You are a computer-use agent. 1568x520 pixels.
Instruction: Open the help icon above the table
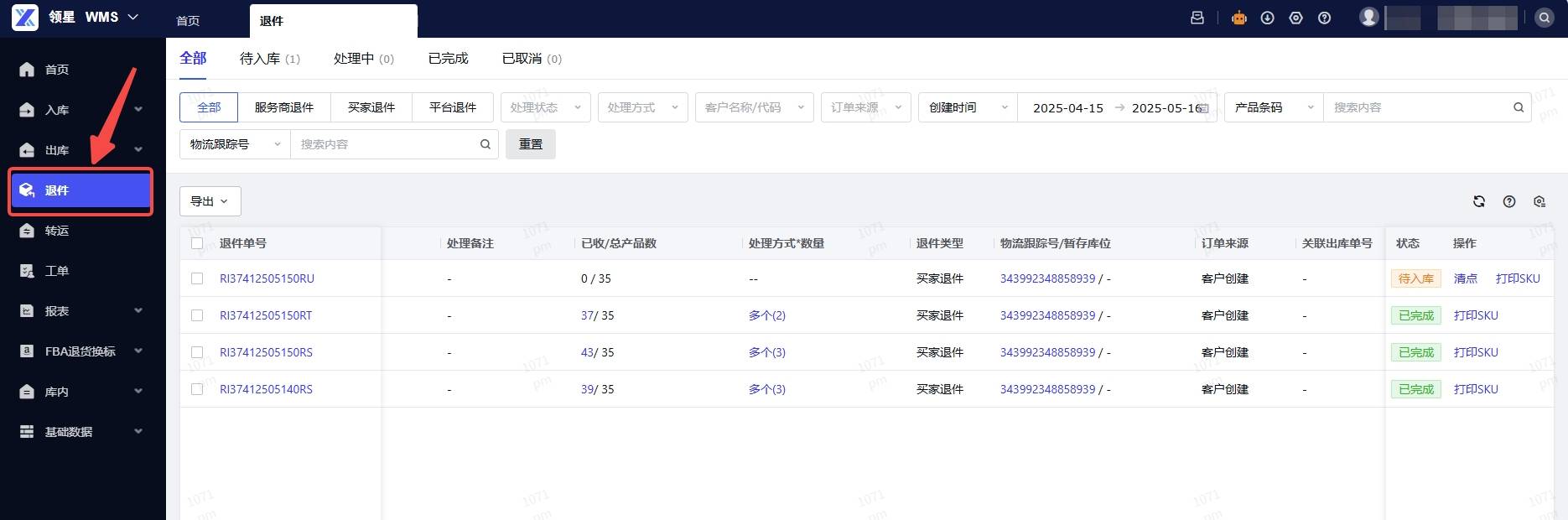pyautogui.click(x=1509, y=201)
